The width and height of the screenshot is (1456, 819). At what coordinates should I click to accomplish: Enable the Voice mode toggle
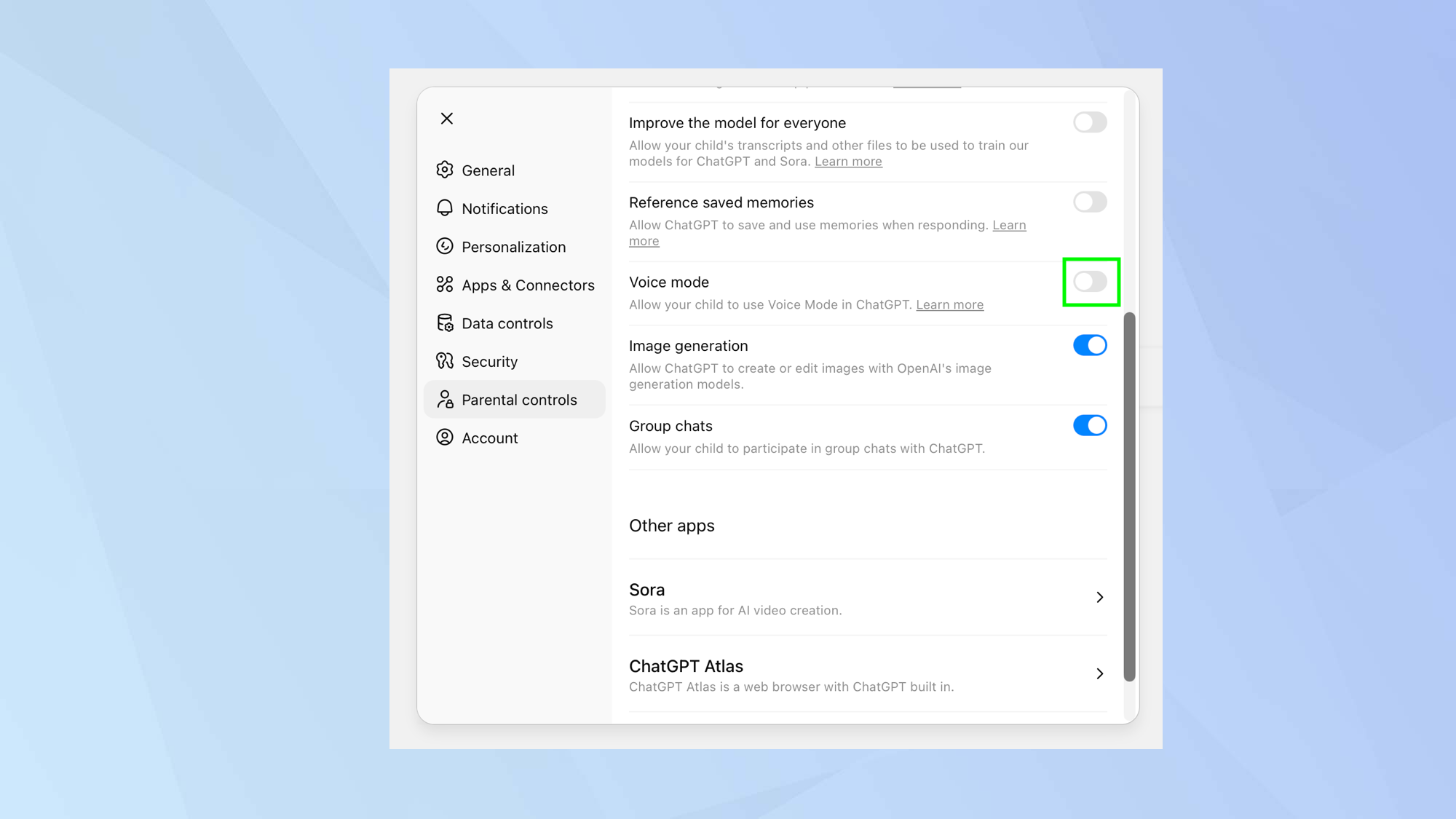tap(1090, 282)
